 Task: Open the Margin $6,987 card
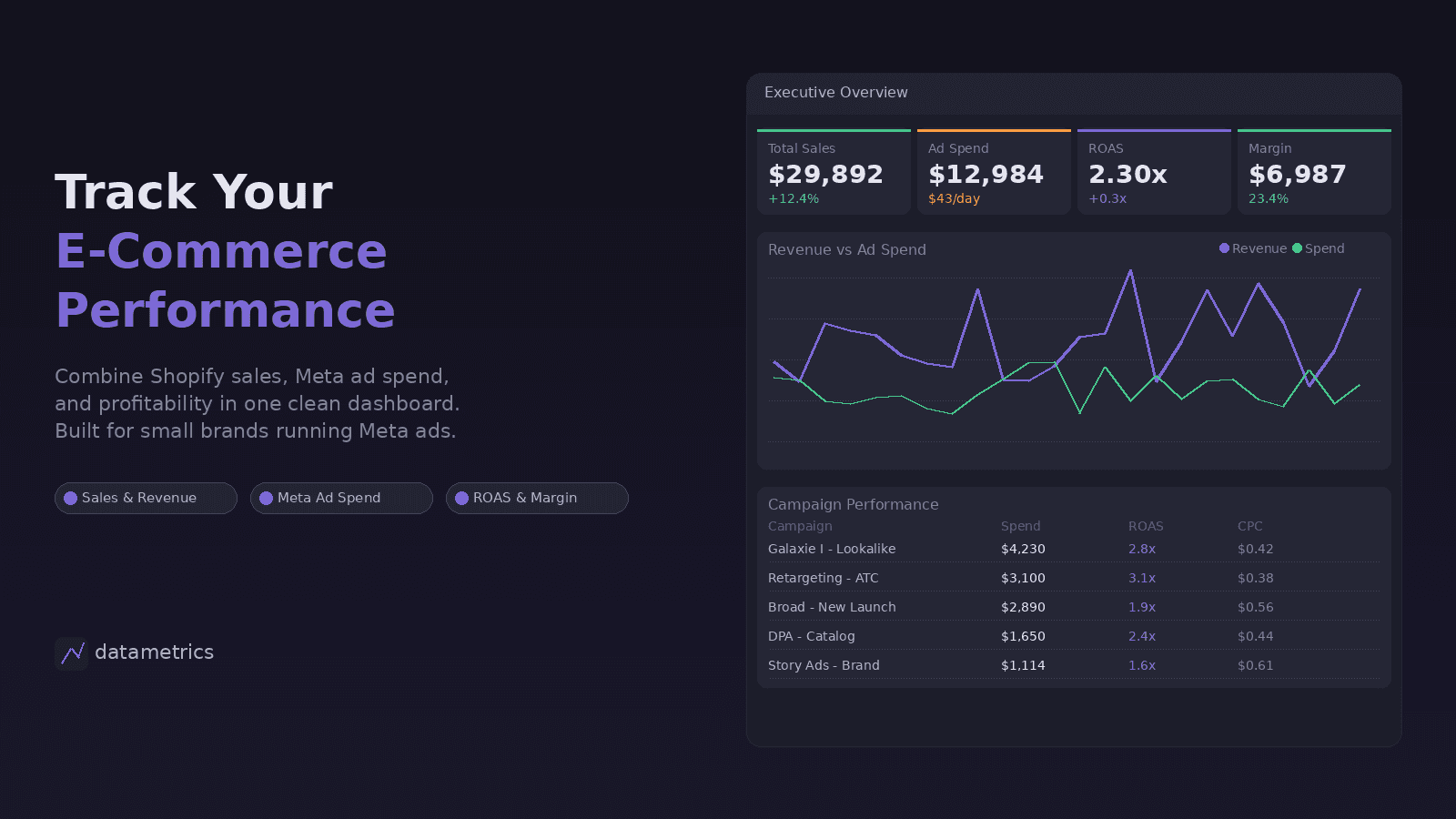coord(1314,172)
